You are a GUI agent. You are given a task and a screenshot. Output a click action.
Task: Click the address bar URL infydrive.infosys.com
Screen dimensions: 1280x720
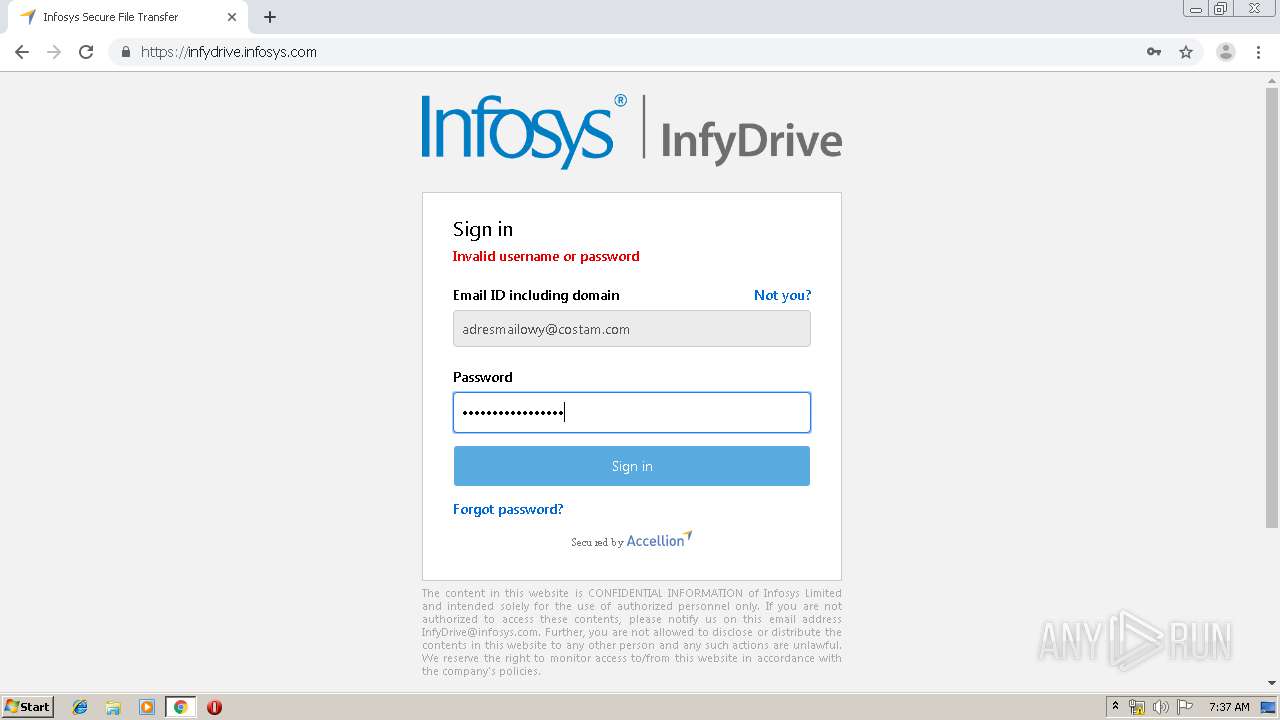[x=229, y=52]
